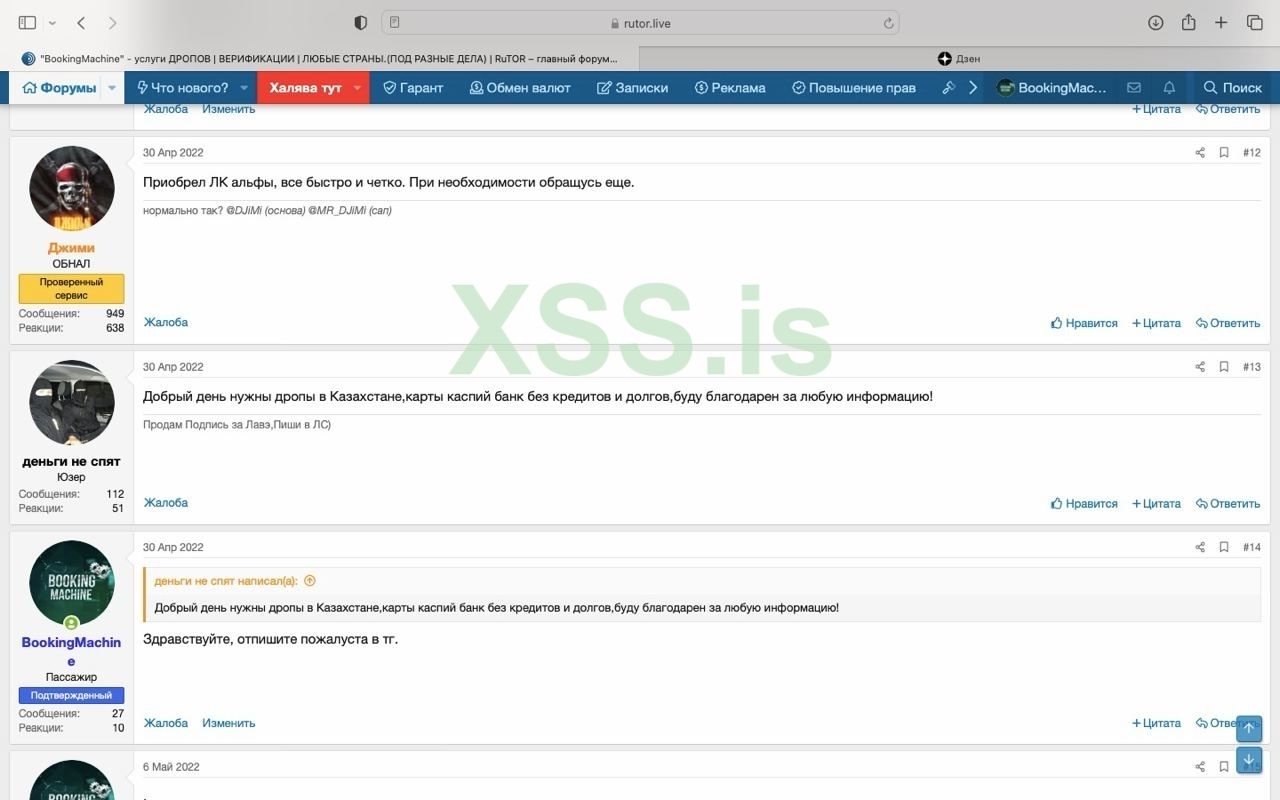
Task: Go back to the previous page
Action: point(82,23)
